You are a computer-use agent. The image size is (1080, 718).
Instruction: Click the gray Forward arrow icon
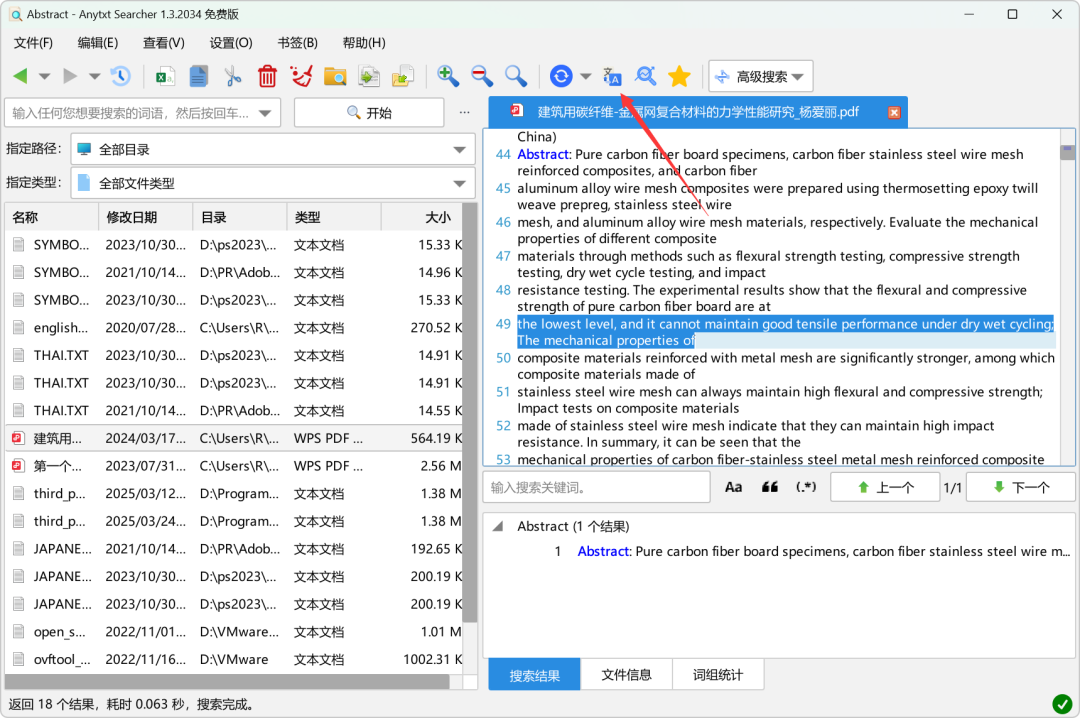pos(70,76)
